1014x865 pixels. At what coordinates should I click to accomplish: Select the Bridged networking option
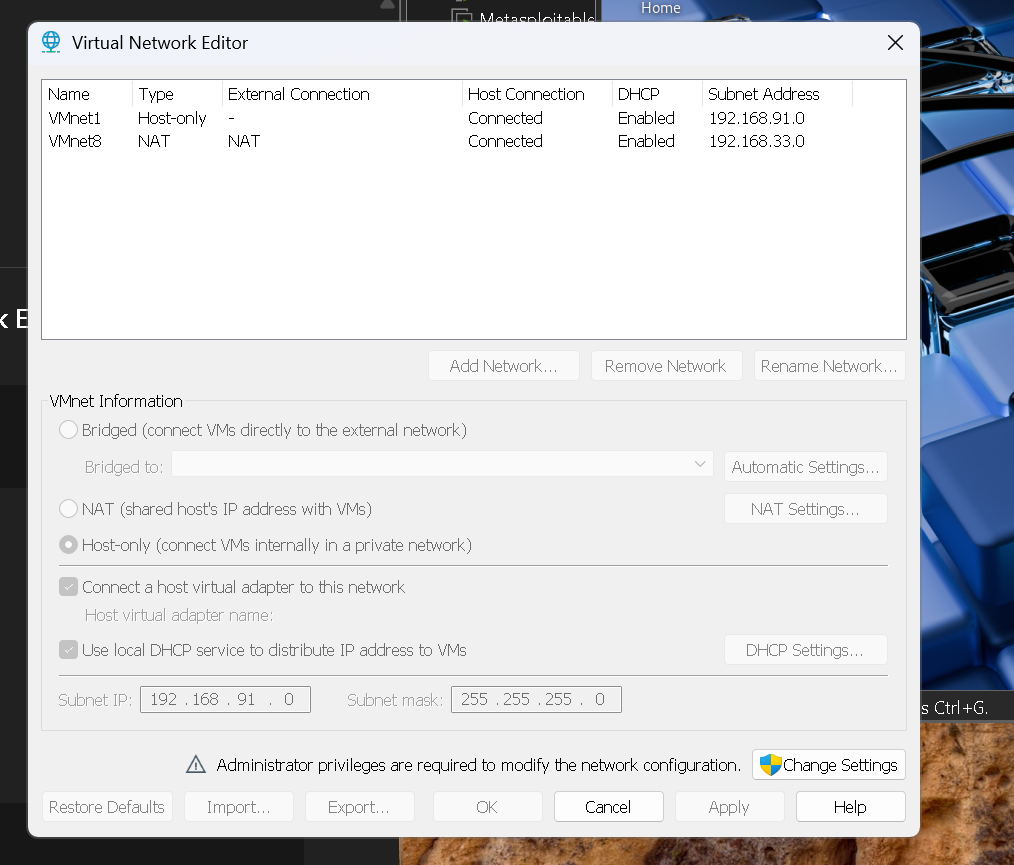(68, 430)
